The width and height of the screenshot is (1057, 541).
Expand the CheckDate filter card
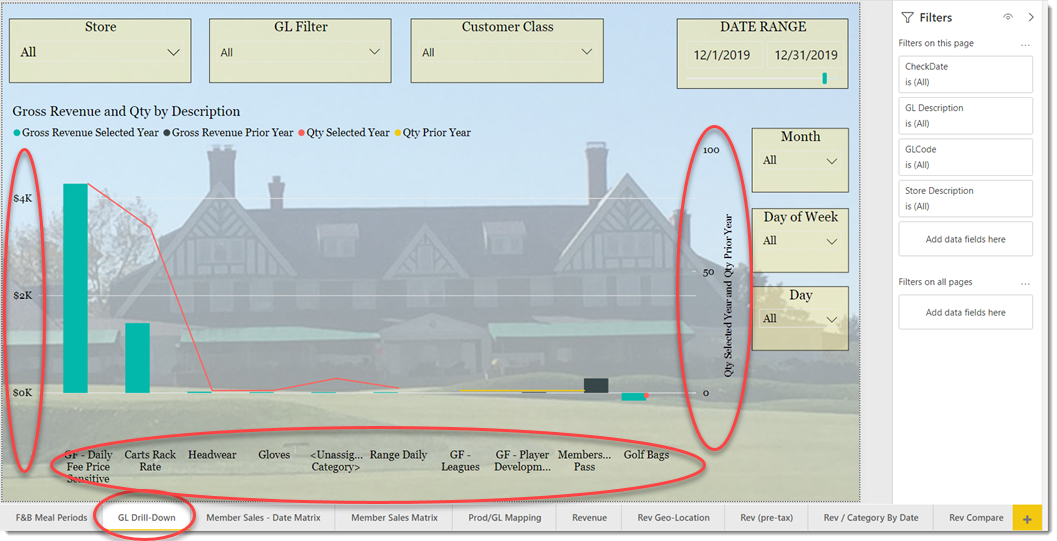point(965,74)
